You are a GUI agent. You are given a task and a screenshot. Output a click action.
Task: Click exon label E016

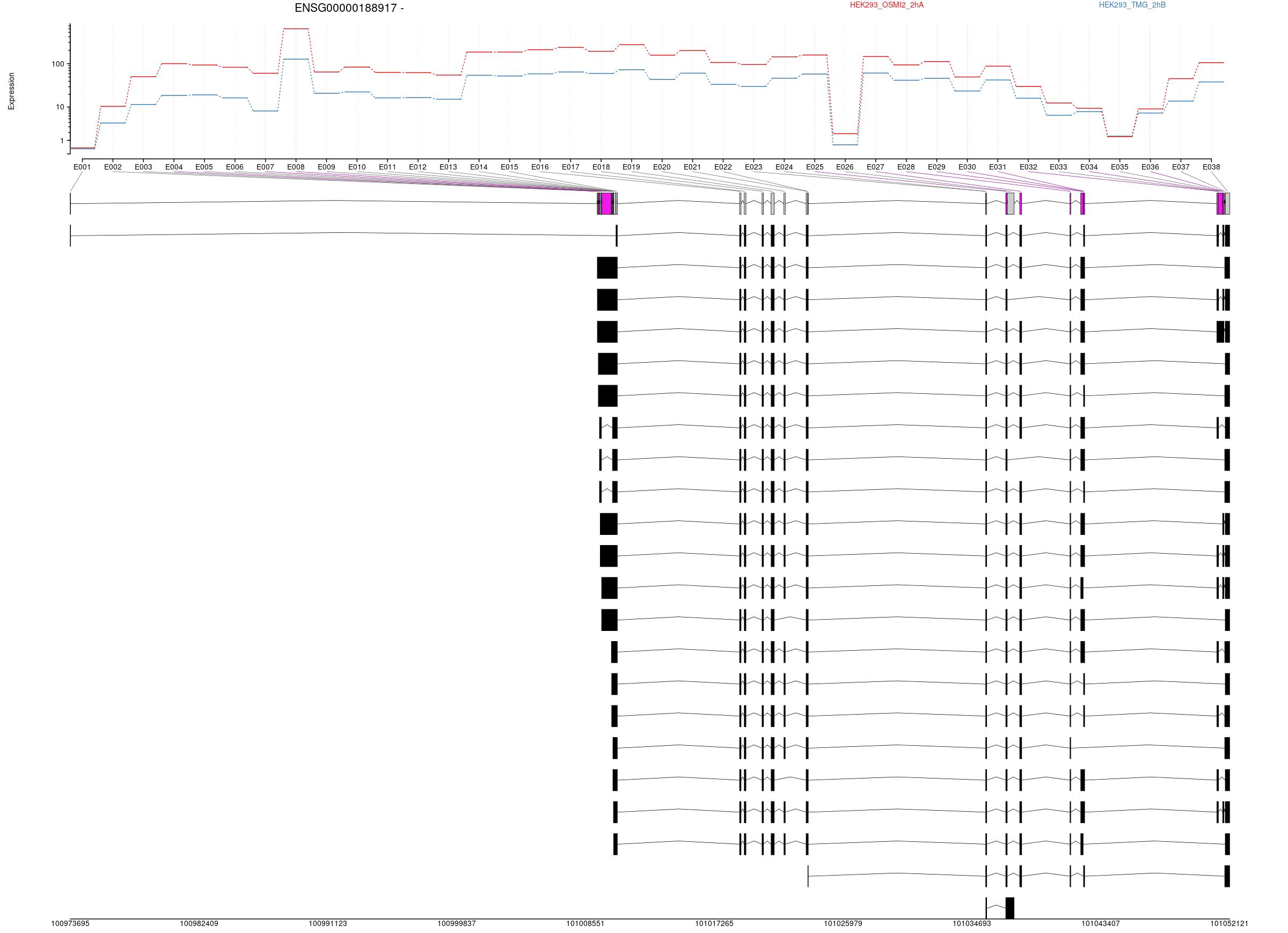[x=540, y=167]
